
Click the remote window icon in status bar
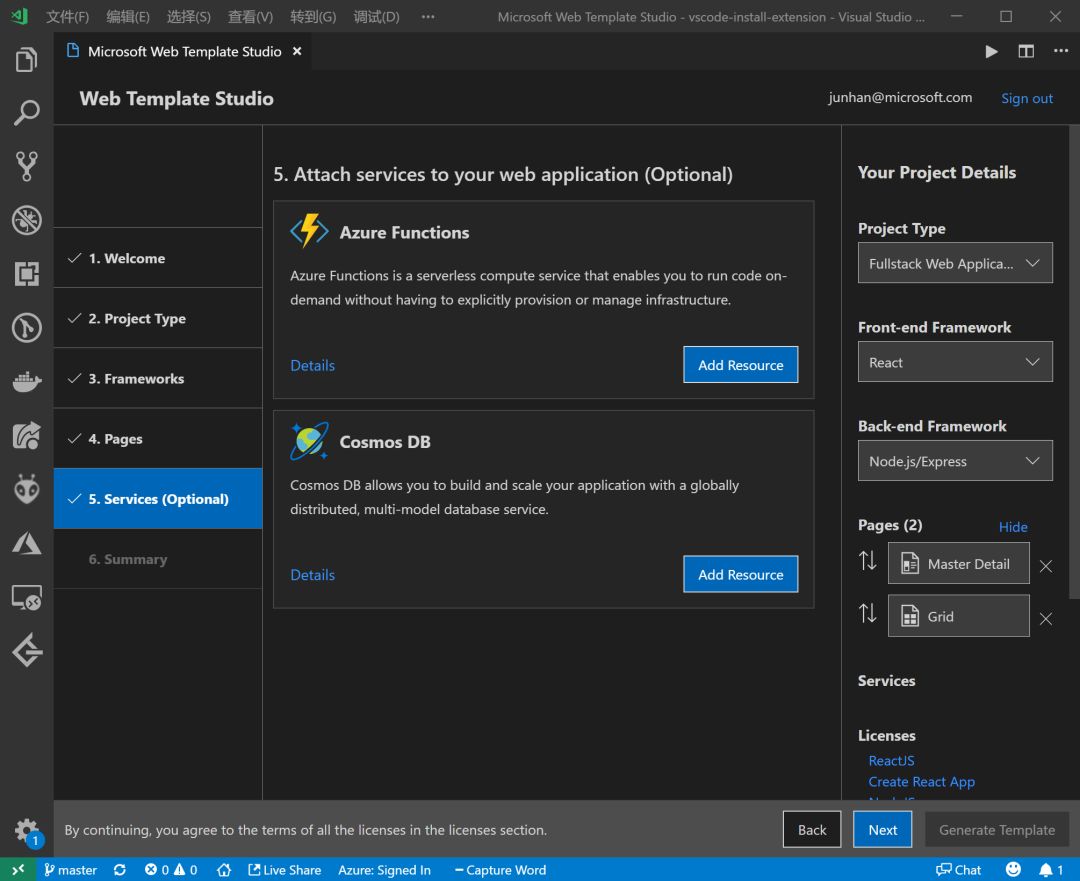(18, 869)
